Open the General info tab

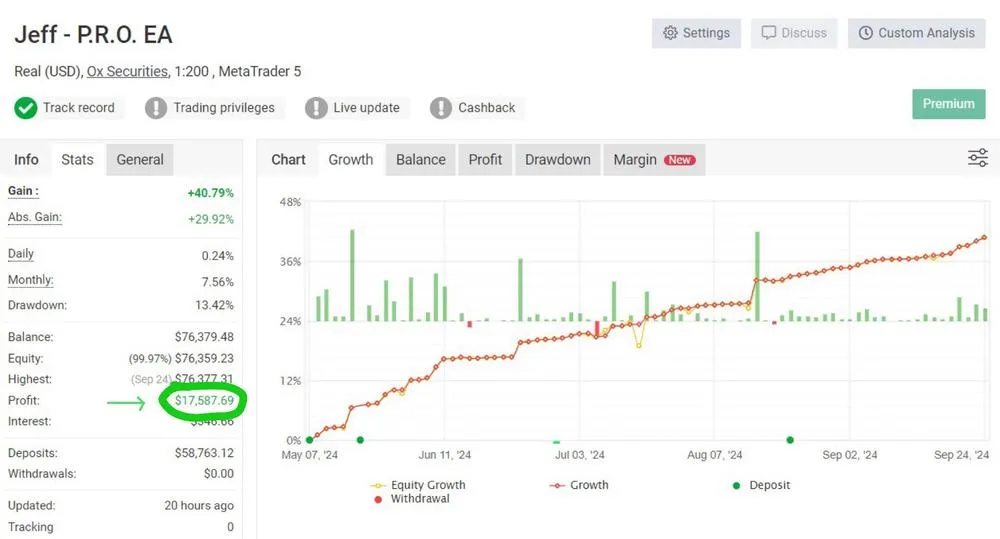(x=140, y=159)
